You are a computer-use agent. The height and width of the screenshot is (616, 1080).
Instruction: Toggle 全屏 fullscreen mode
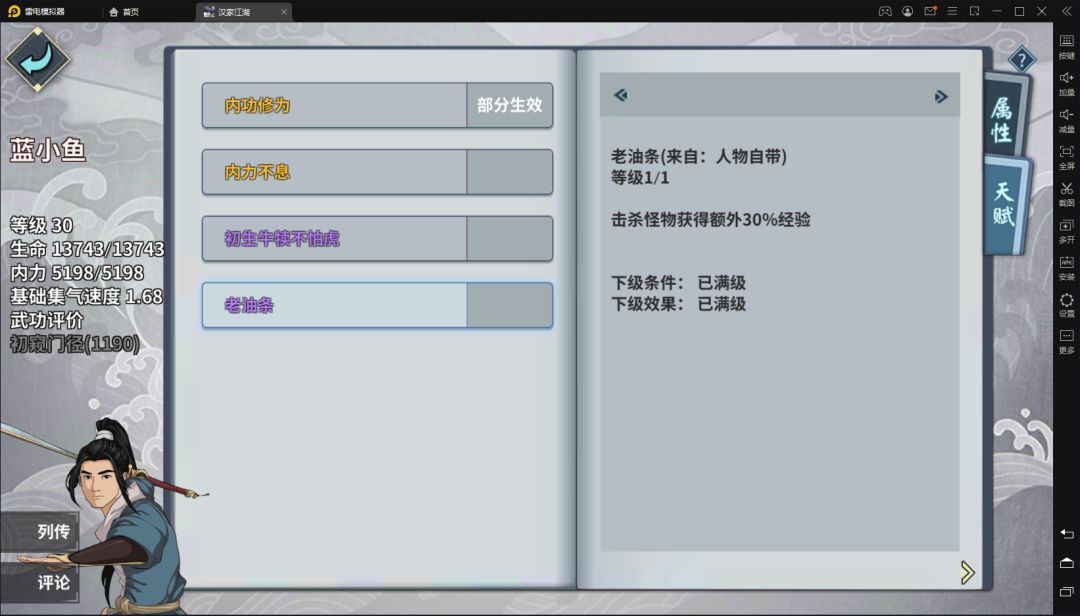click(1066, 157)
